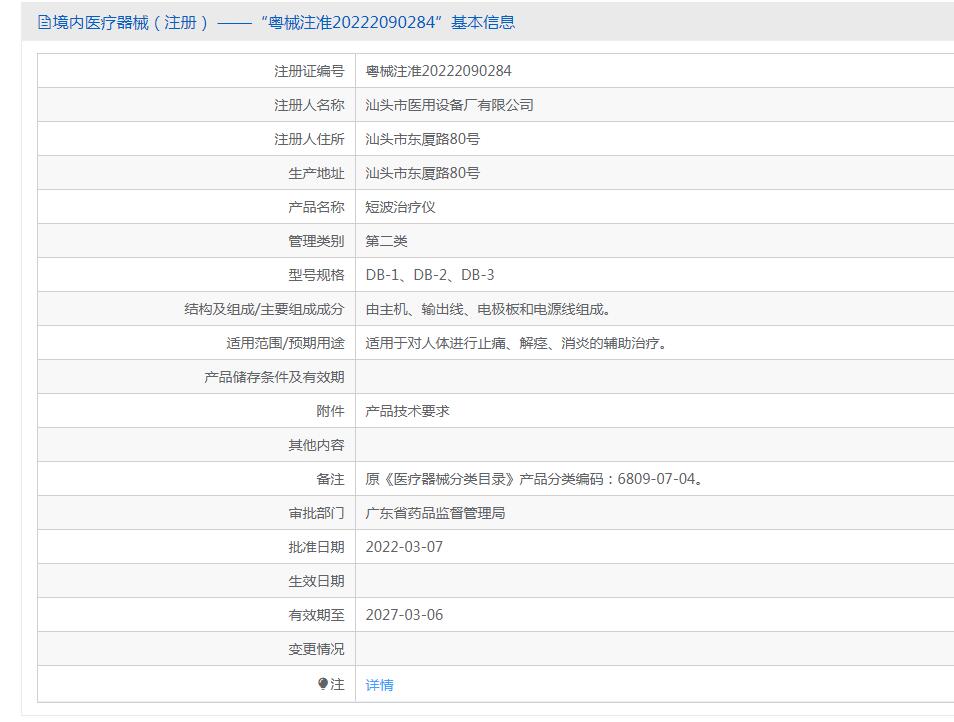Click the 附件 label
This screenshot has width=954, height=722.
330,411
